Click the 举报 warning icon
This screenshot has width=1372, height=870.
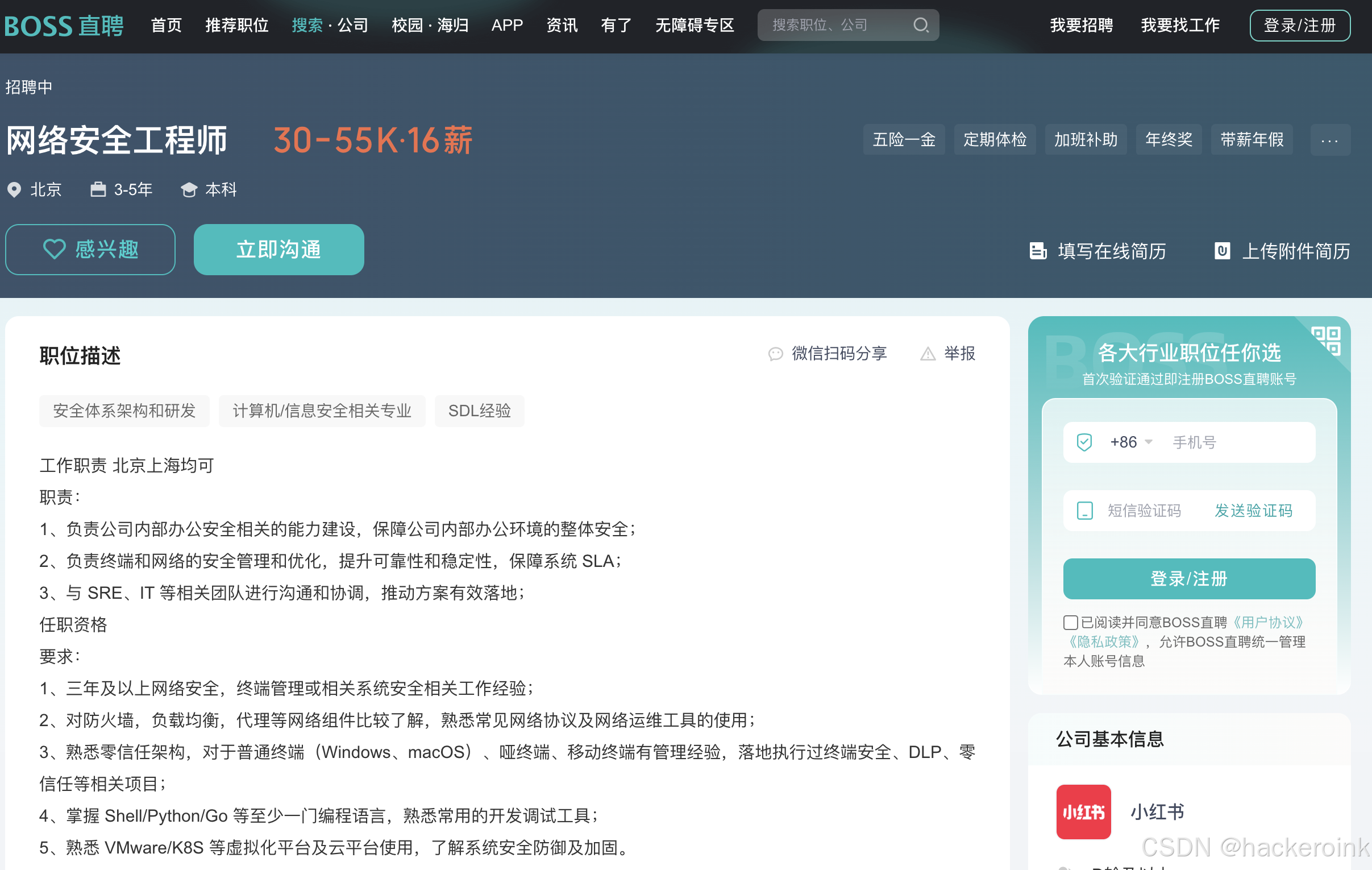coord(928,354)
